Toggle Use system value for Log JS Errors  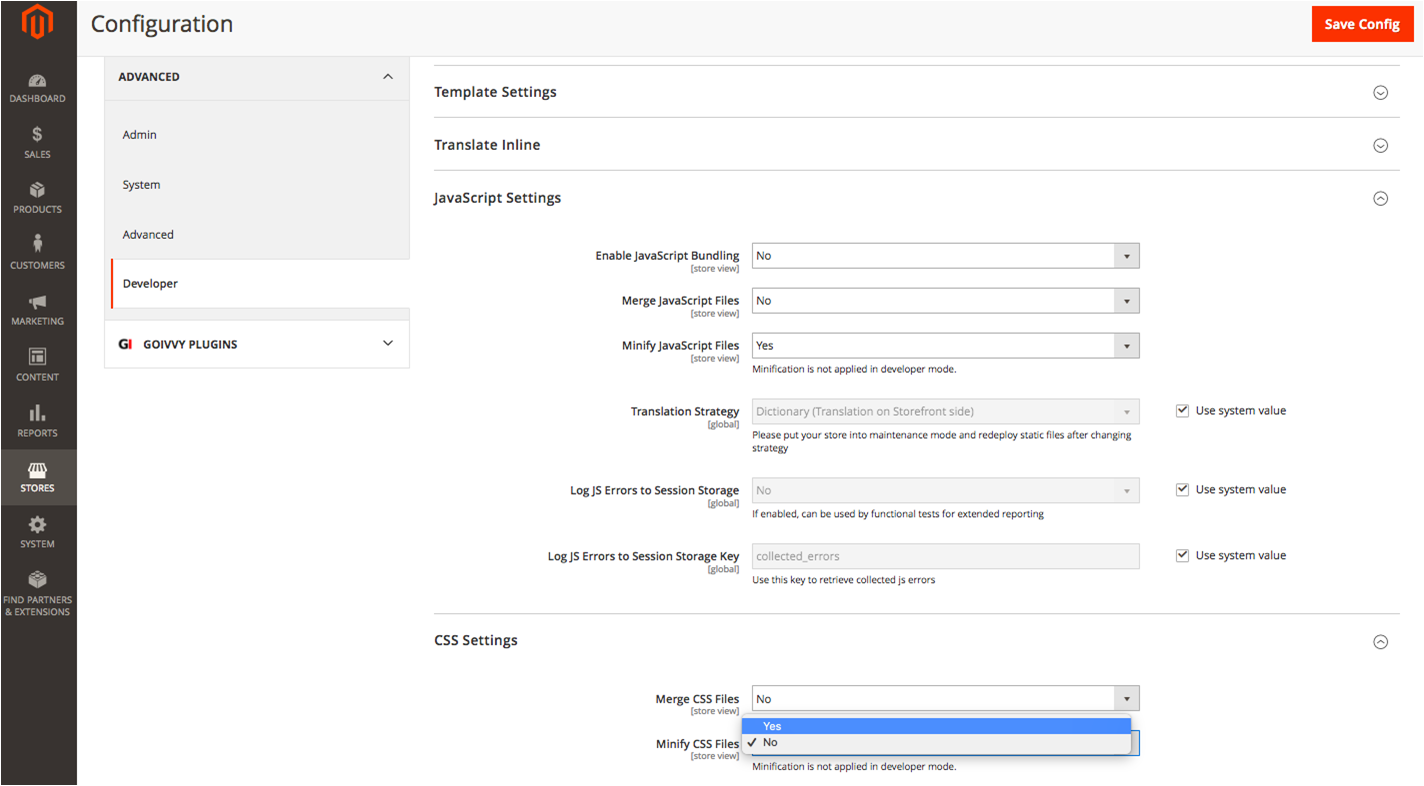(1182, 490)
